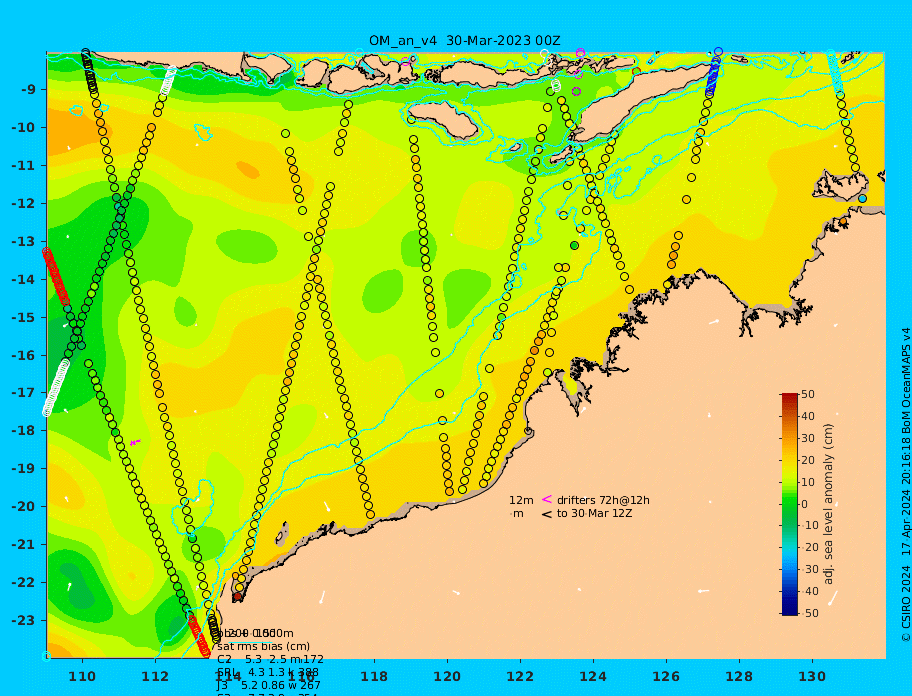Click the longitude axis label 118
Viewport: 912px width, 696px height.
pos(374,677)
